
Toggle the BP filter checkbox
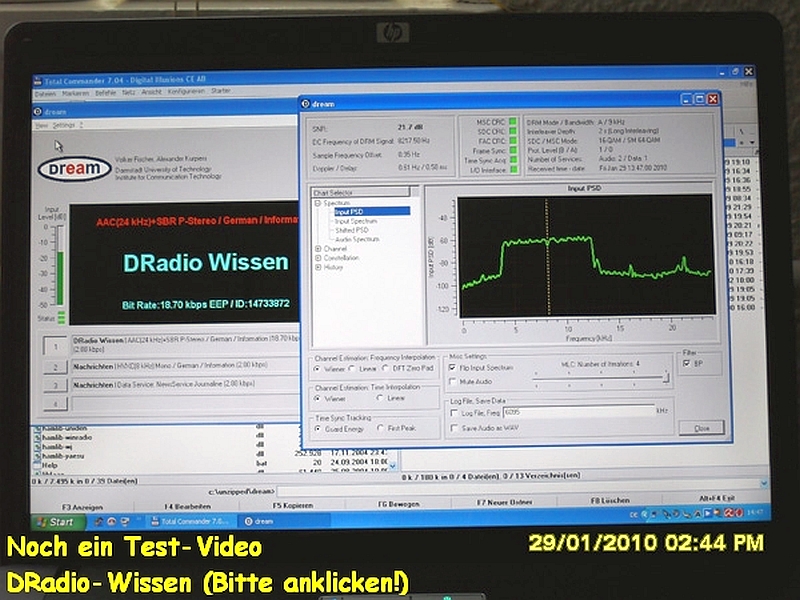687,363
